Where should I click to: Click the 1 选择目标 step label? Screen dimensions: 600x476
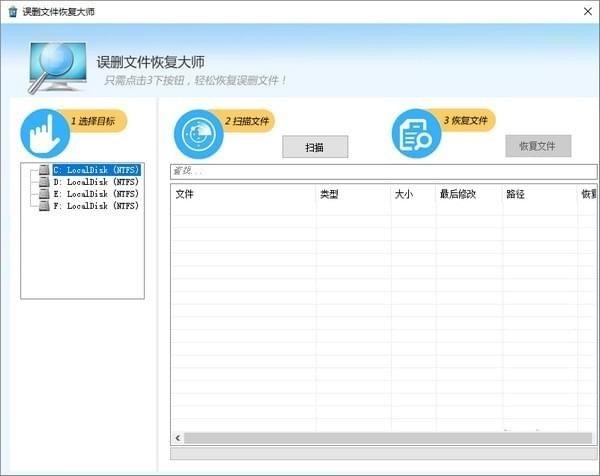click(x=93, y=121)
